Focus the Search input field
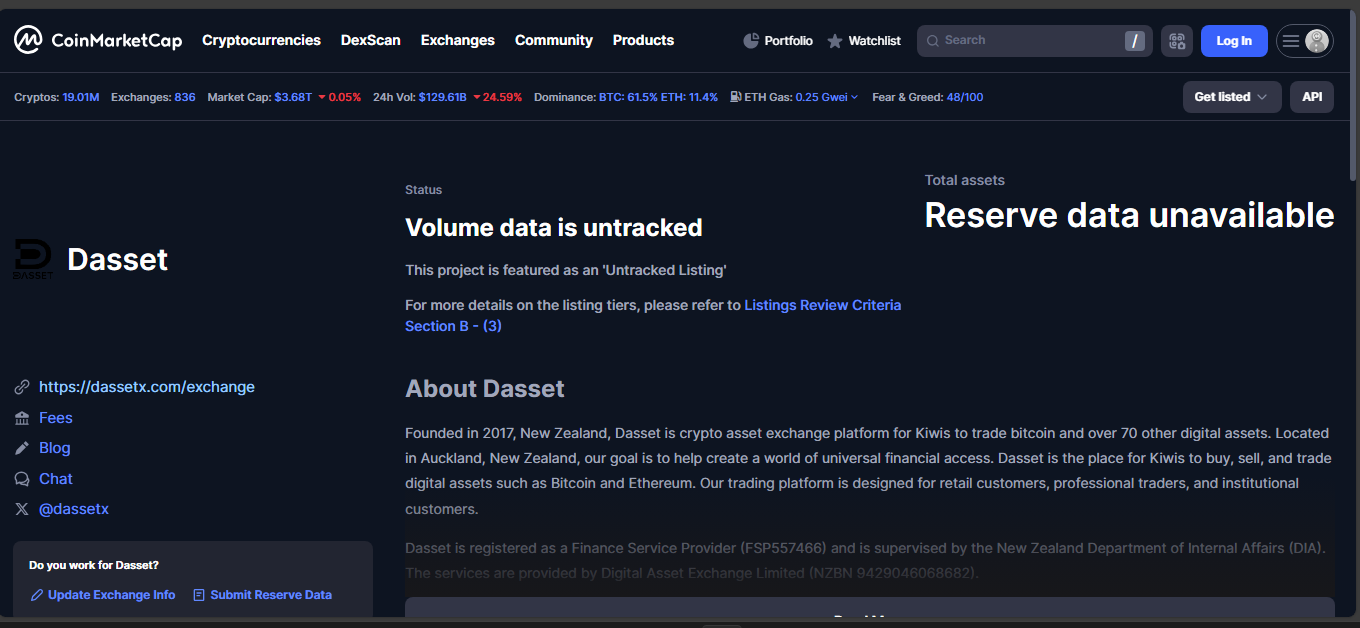This screenshot has width=1360, height=628. click(1034, 41)
